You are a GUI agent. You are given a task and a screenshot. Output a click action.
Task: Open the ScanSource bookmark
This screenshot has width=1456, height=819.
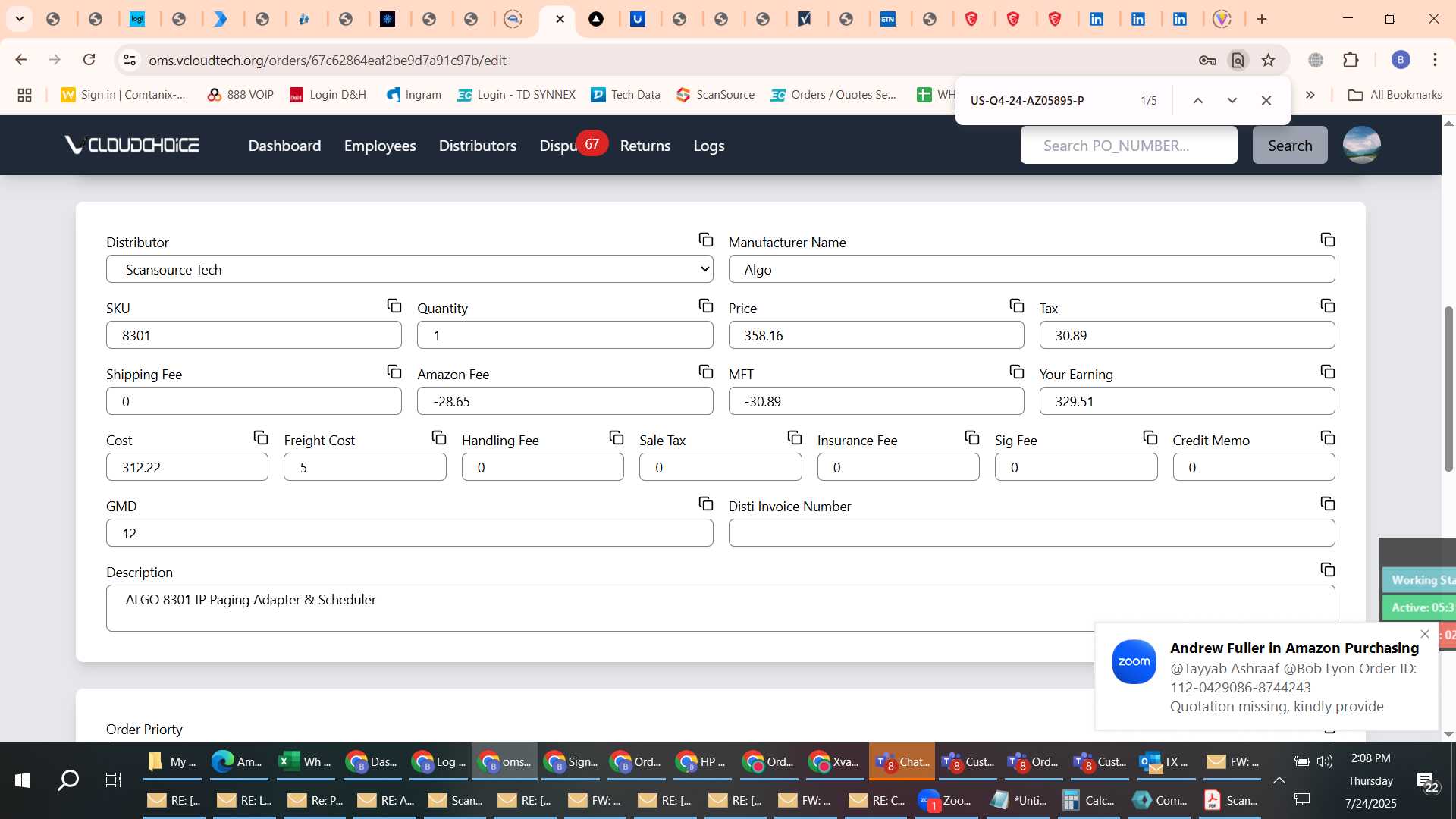(716, 95)
